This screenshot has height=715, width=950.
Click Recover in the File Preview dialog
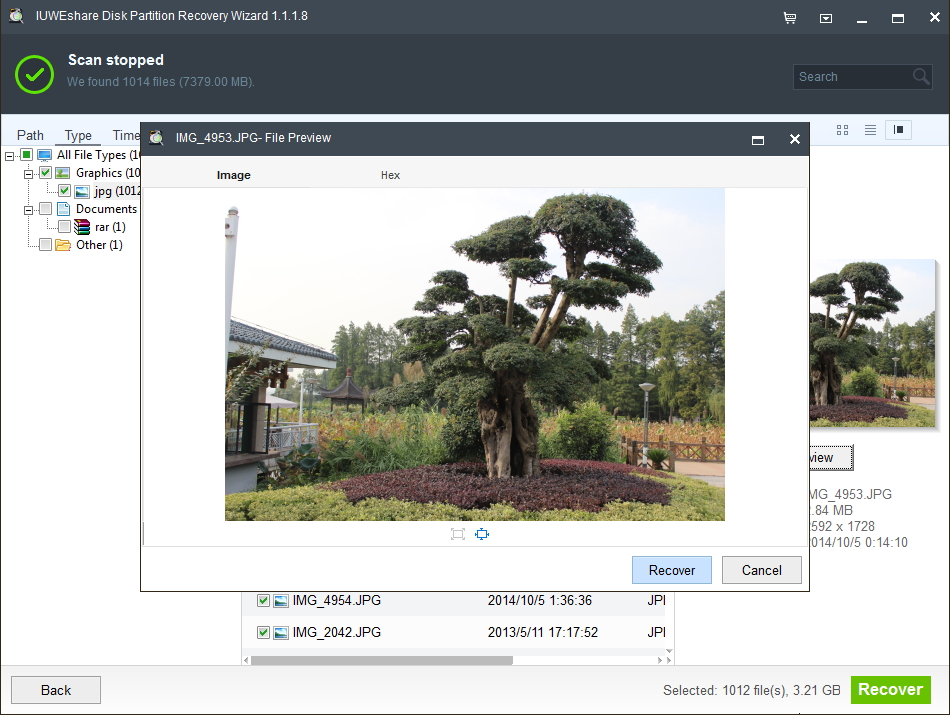coord(671,570)
